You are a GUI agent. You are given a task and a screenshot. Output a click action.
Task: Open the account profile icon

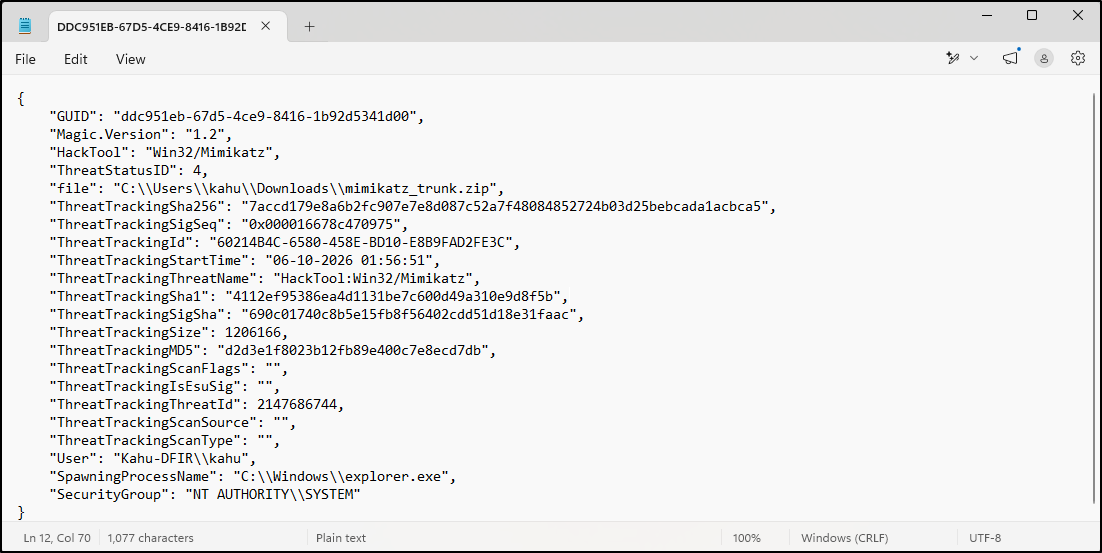(x=1044, y=58)
